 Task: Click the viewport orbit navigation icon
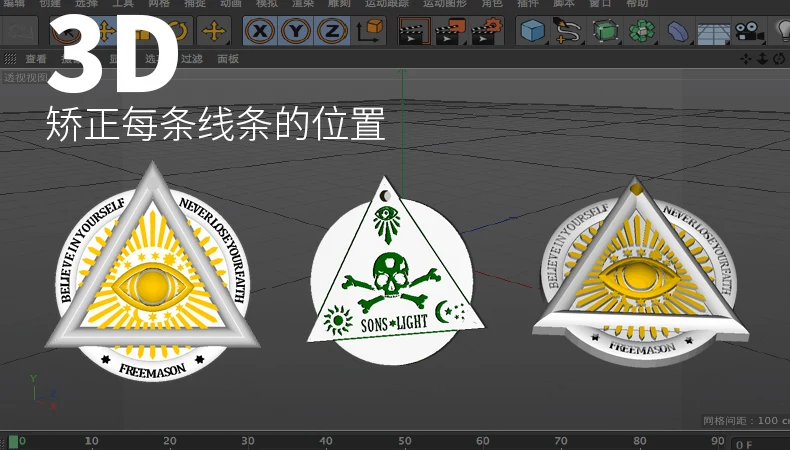779,59
